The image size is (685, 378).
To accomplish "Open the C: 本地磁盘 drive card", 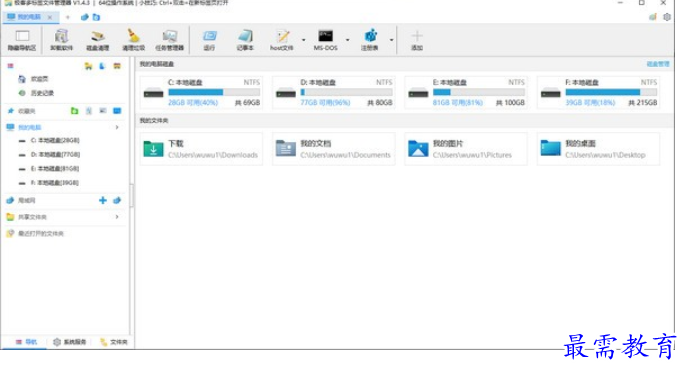I will pyautogui.click(x=201, y=92).
